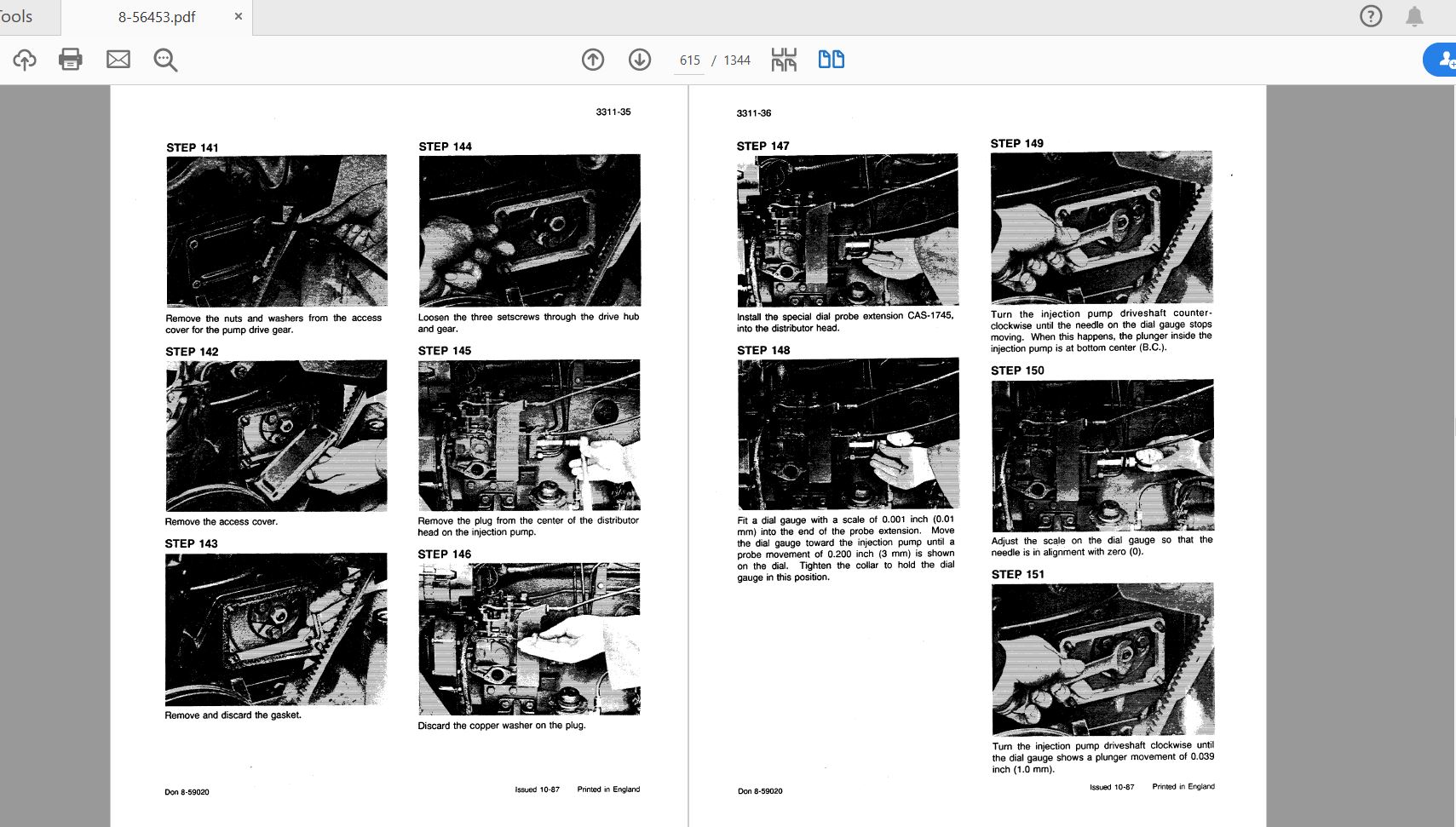Click the heading "STEP 147"
The image size is (1456, 827).
(763, 146)
